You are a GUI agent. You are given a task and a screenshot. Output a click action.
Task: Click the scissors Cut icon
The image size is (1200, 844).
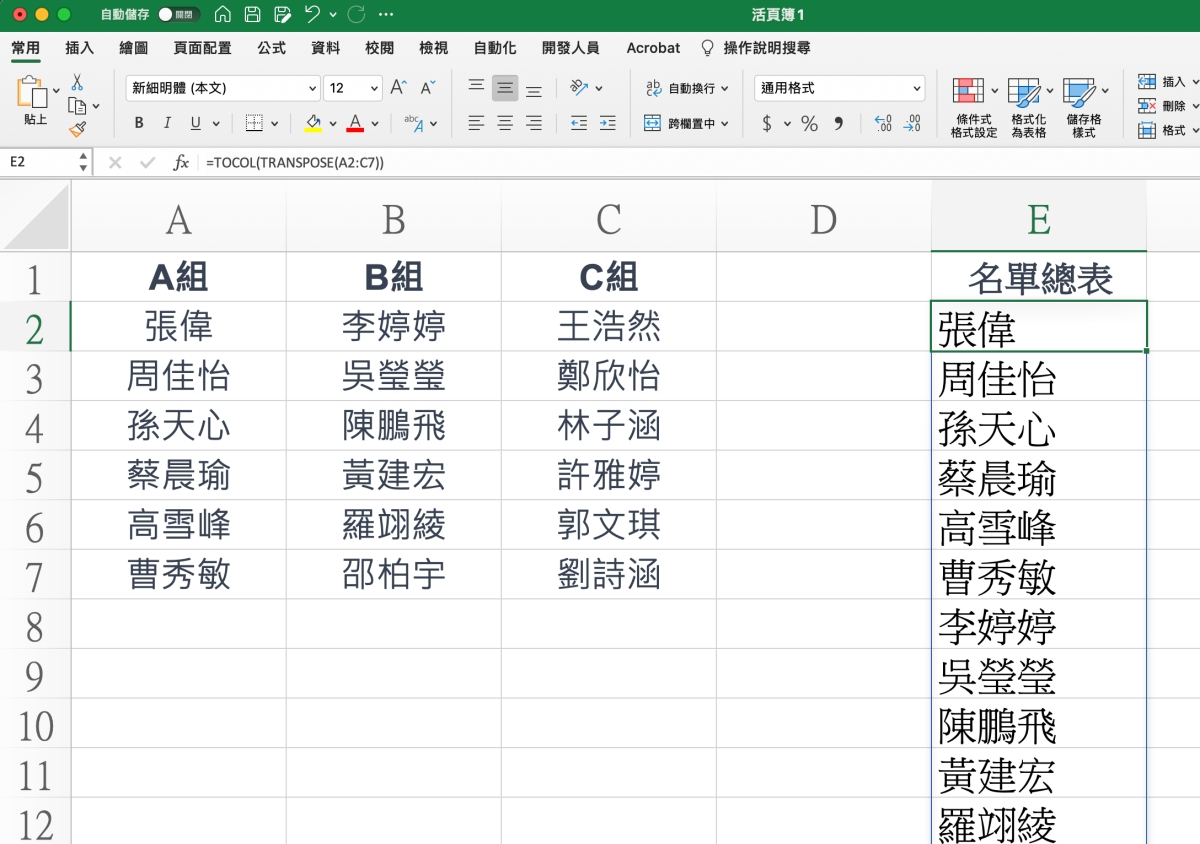point(77,83)
